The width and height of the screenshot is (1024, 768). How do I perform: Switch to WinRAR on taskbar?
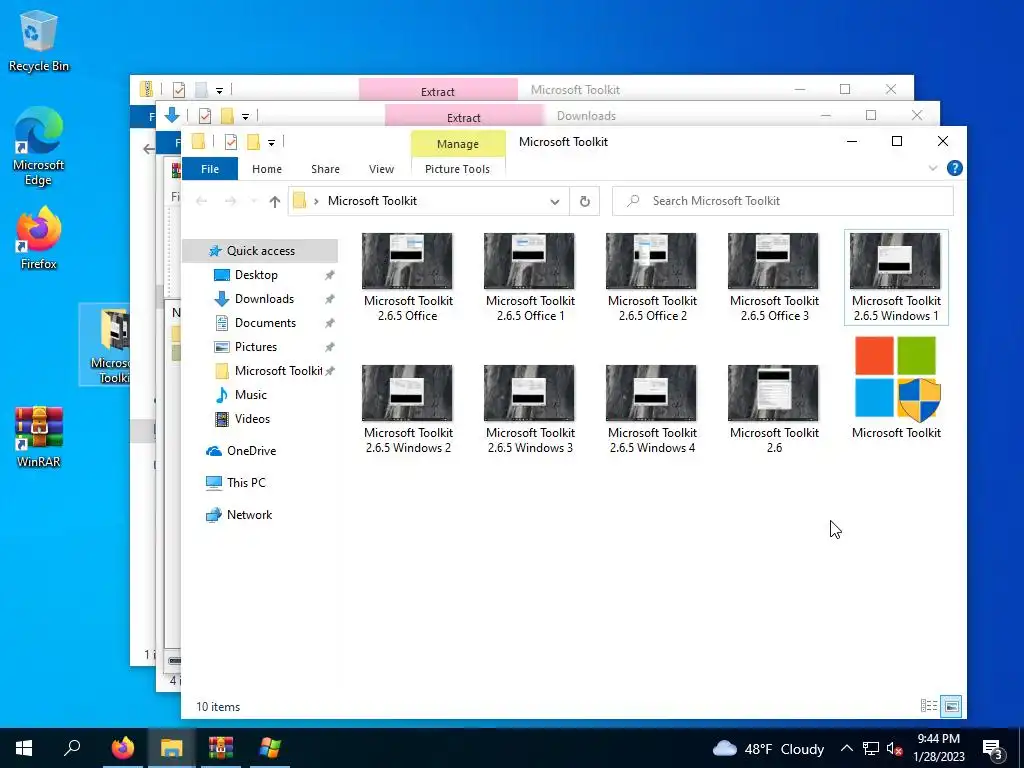click(221, 748)
